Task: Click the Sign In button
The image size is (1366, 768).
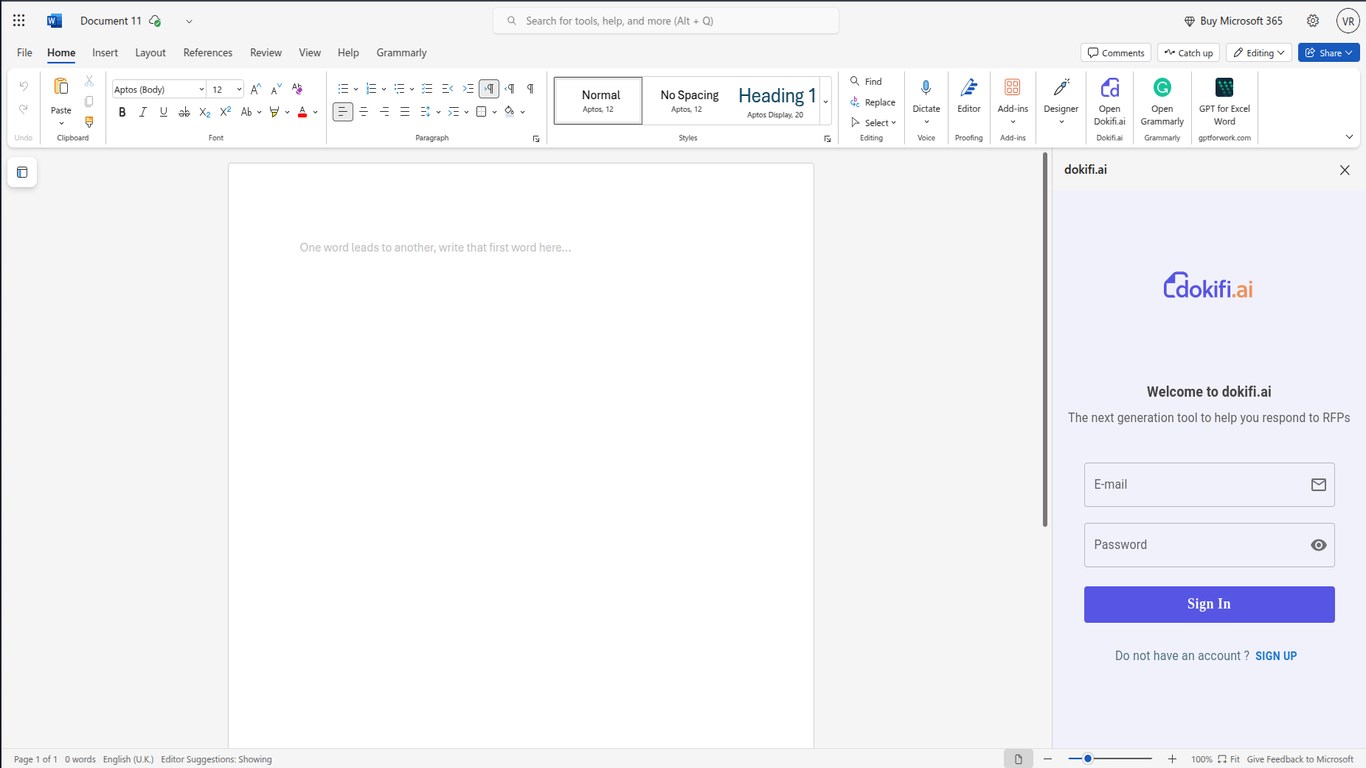Action: click(1209, 604)
